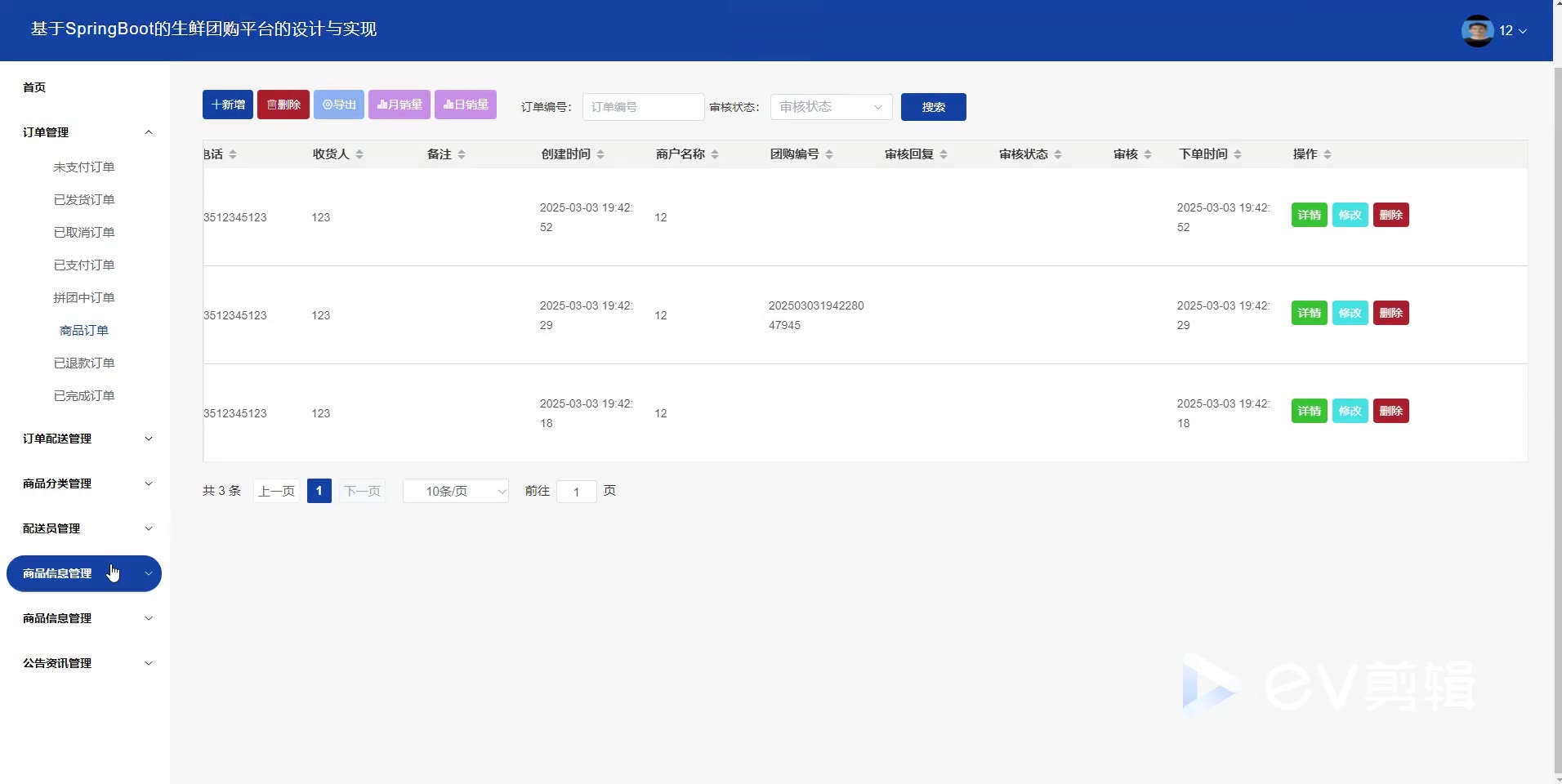The image size is (1562, 784).
Task: Click the user avatar in header
Action: point(1476,31)
